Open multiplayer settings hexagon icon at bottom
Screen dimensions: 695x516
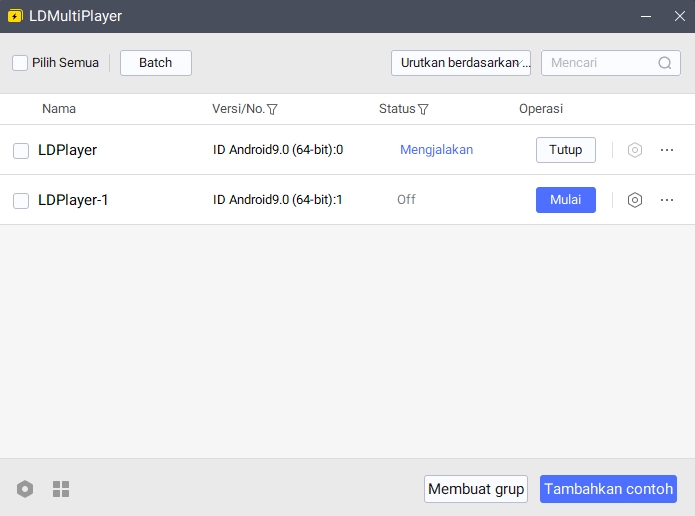click(25, 489)
